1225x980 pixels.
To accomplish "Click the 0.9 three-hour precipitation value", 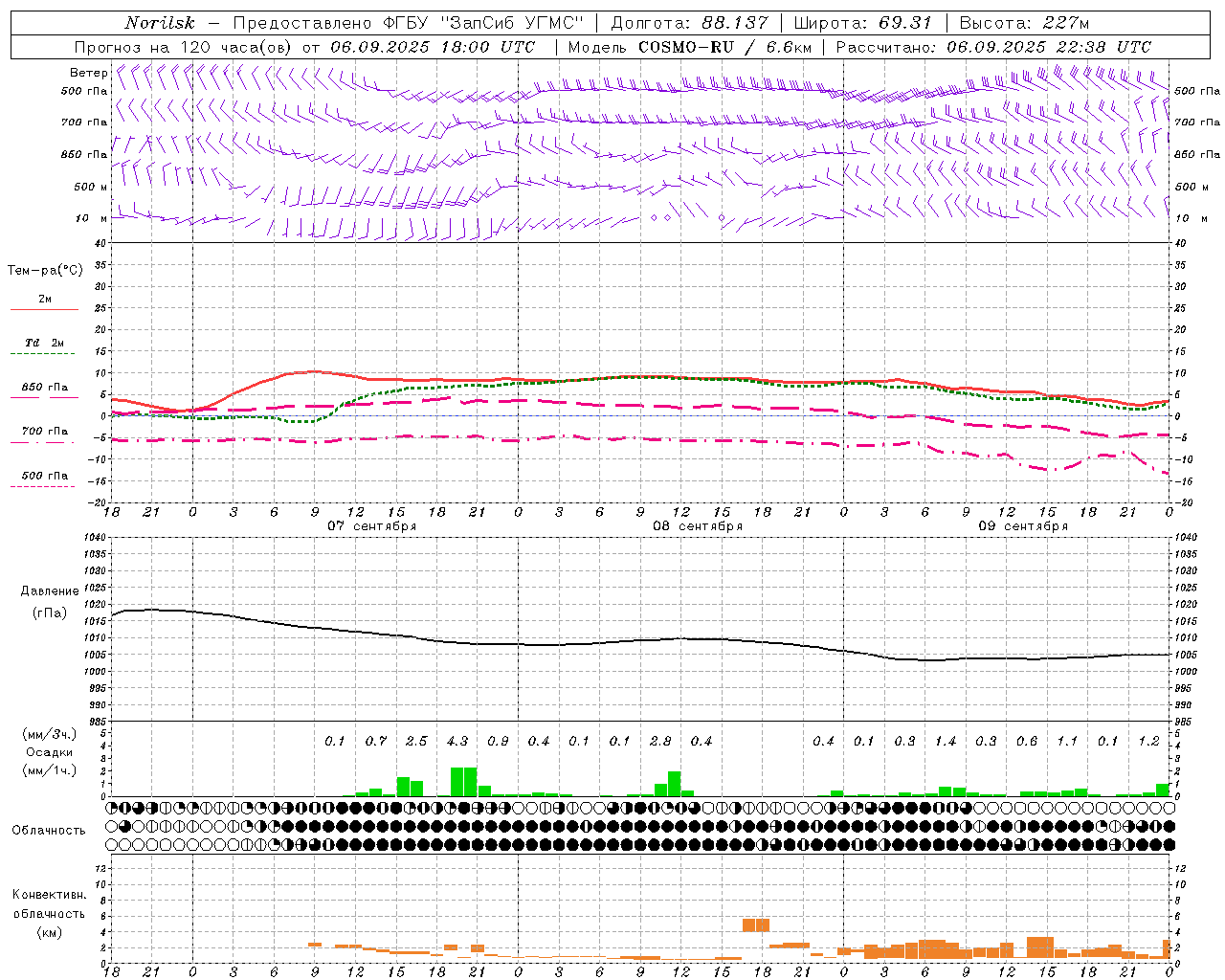I will [x=498, y=741].
